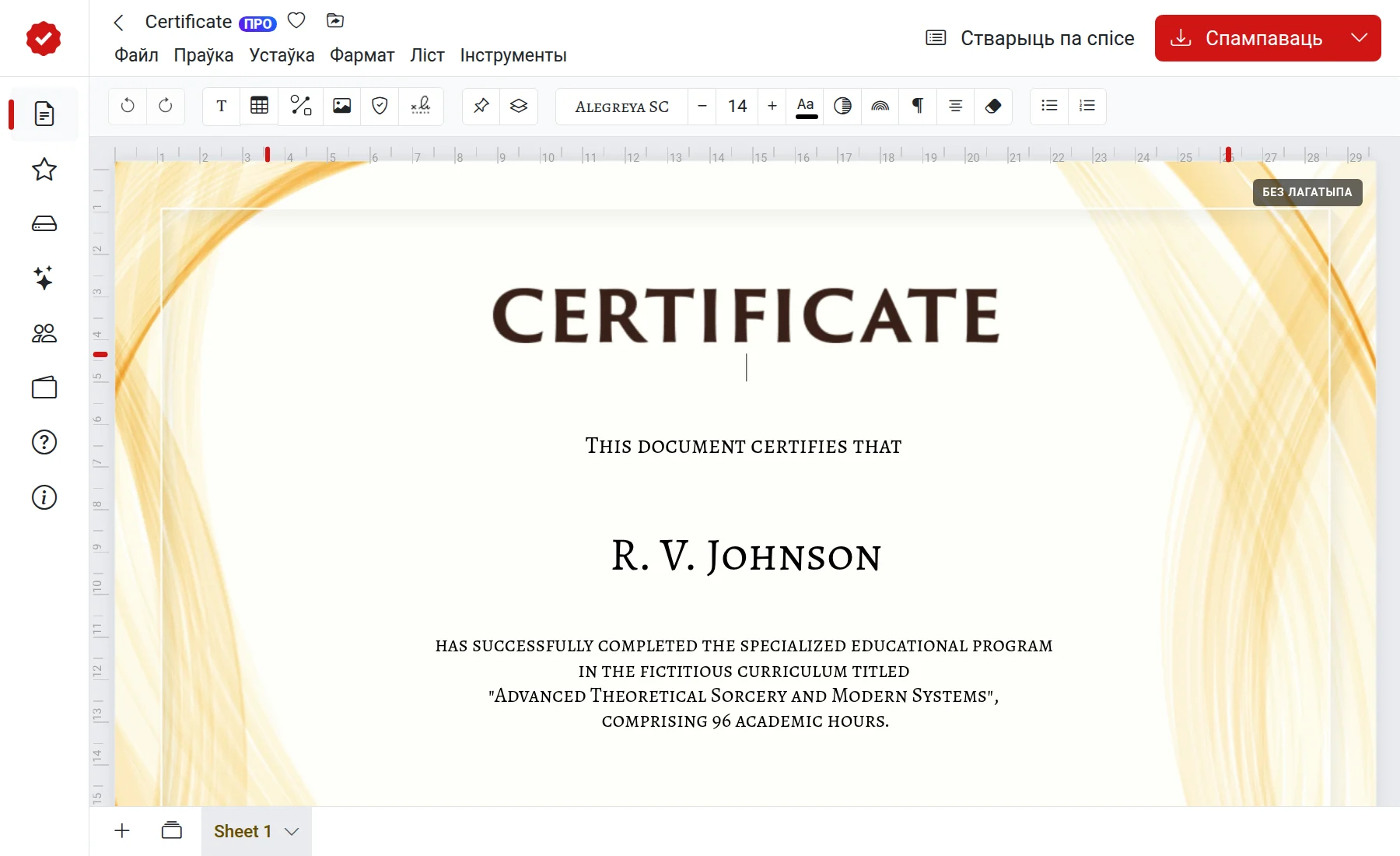
Task: Clear formatting with the eraser tool
Action: tap(993, 106)
